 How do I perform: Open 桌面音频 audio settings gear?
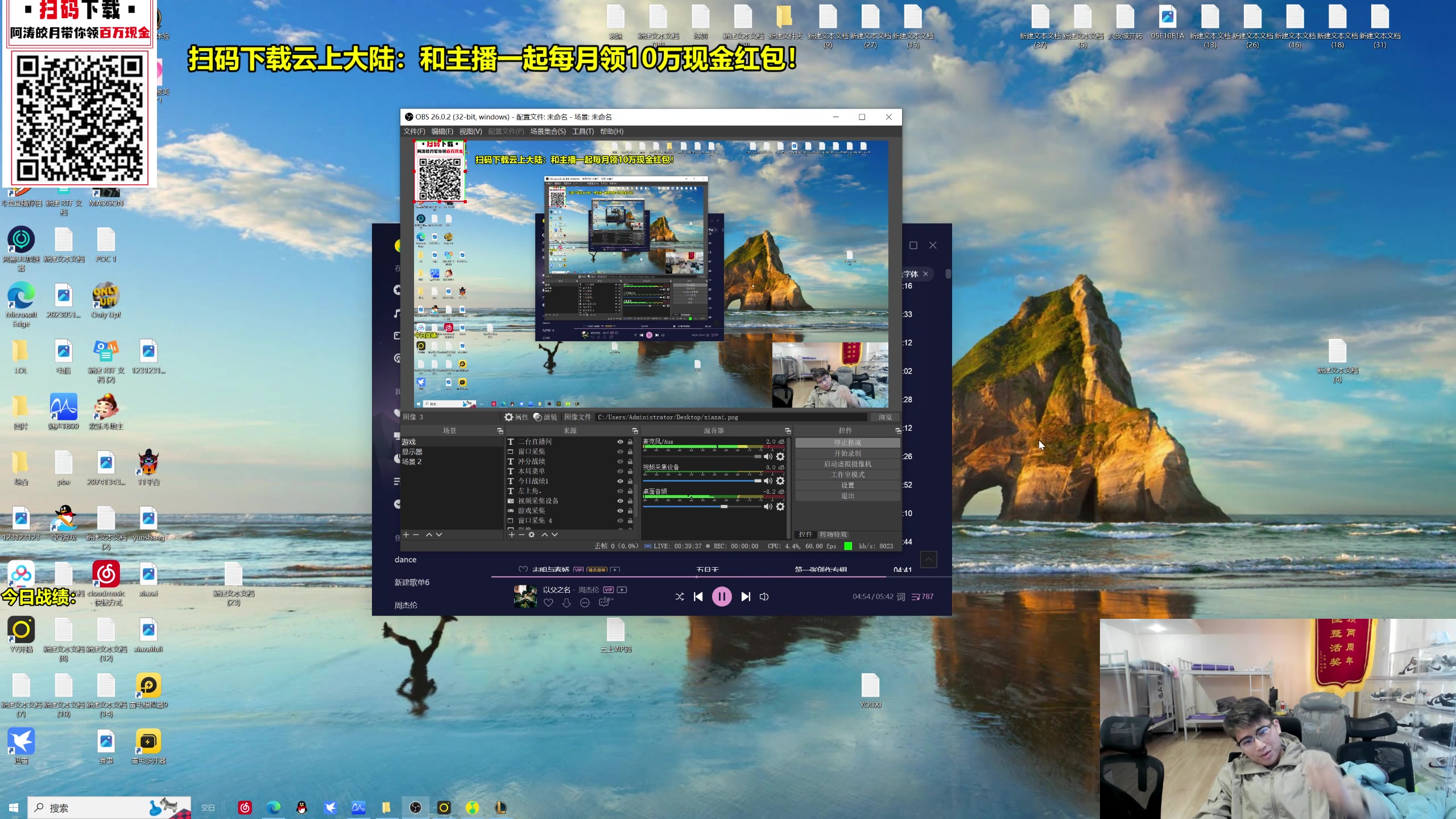pos(780,506)
